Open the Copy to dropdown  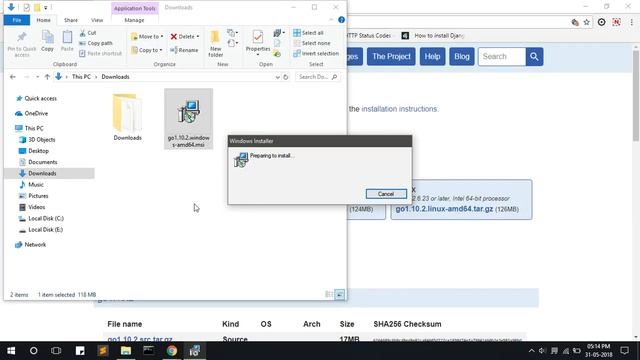pos(147,50)
